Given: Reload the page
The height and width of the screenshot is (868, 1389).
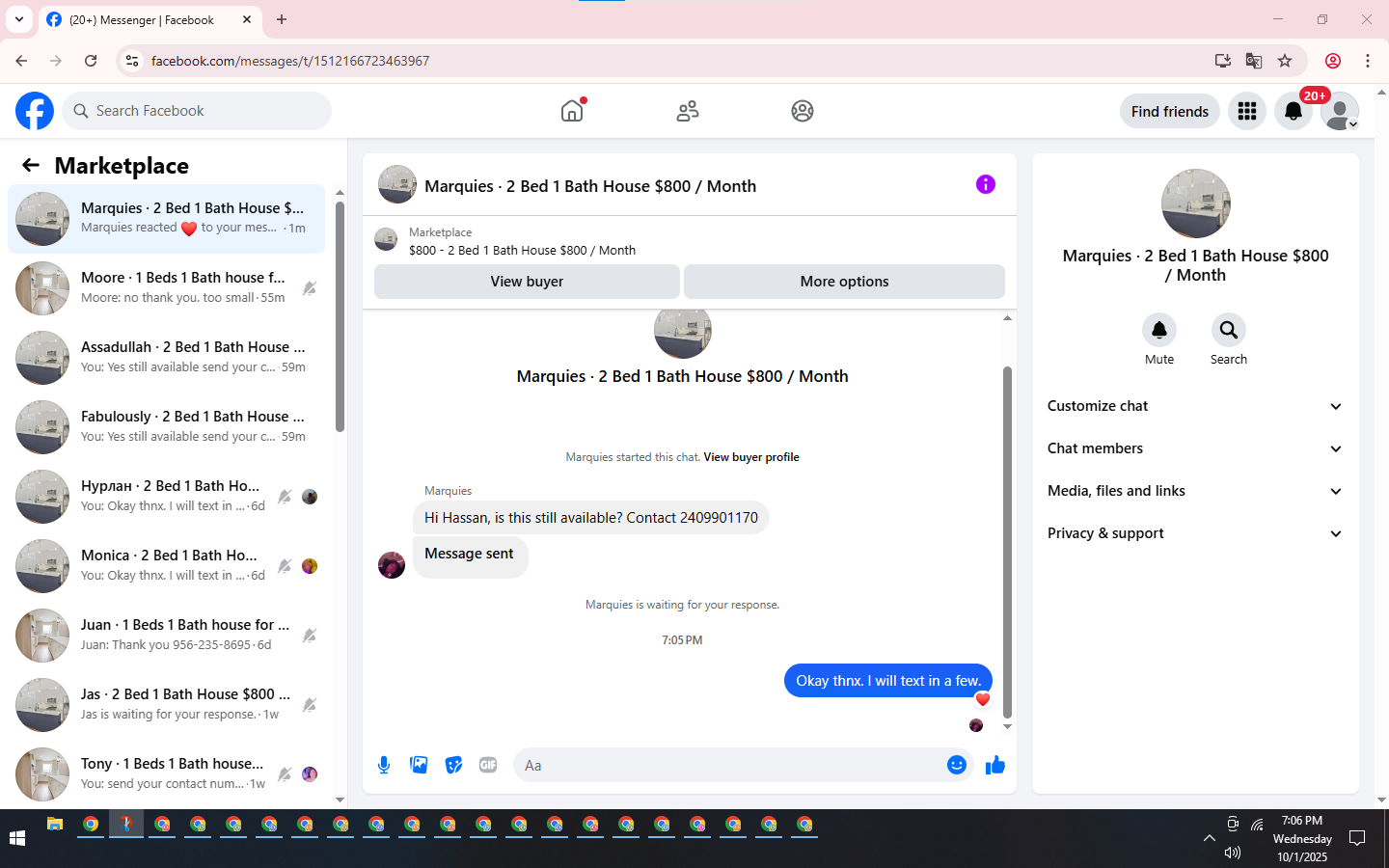Looking at the screenshot, I should (91, 61).
